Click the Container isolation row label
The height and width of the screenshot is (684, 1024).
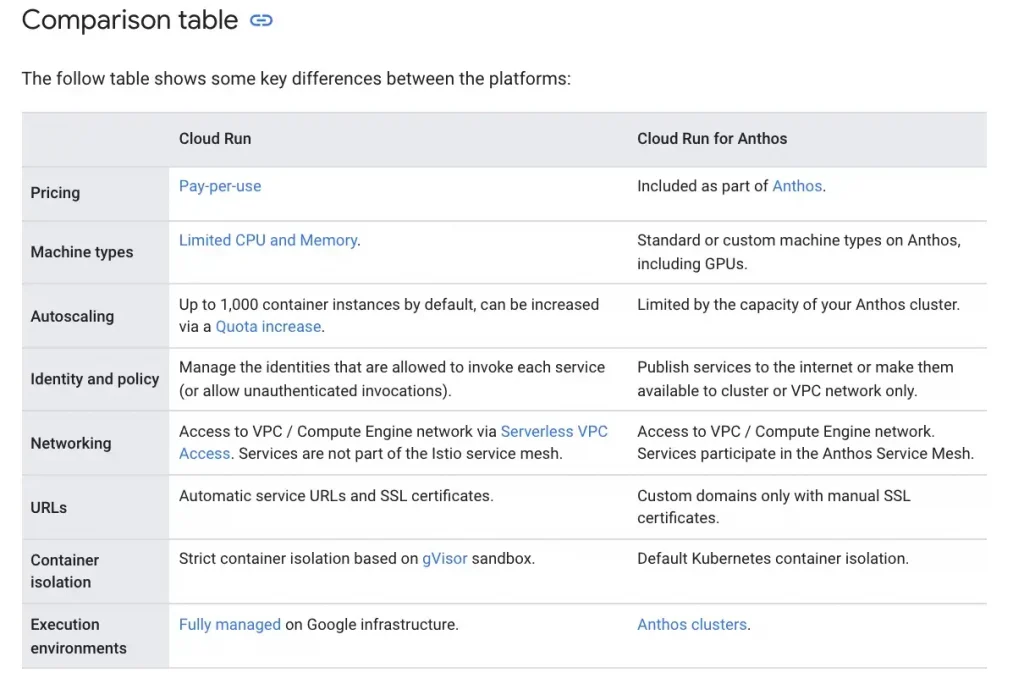click(65, 571)
